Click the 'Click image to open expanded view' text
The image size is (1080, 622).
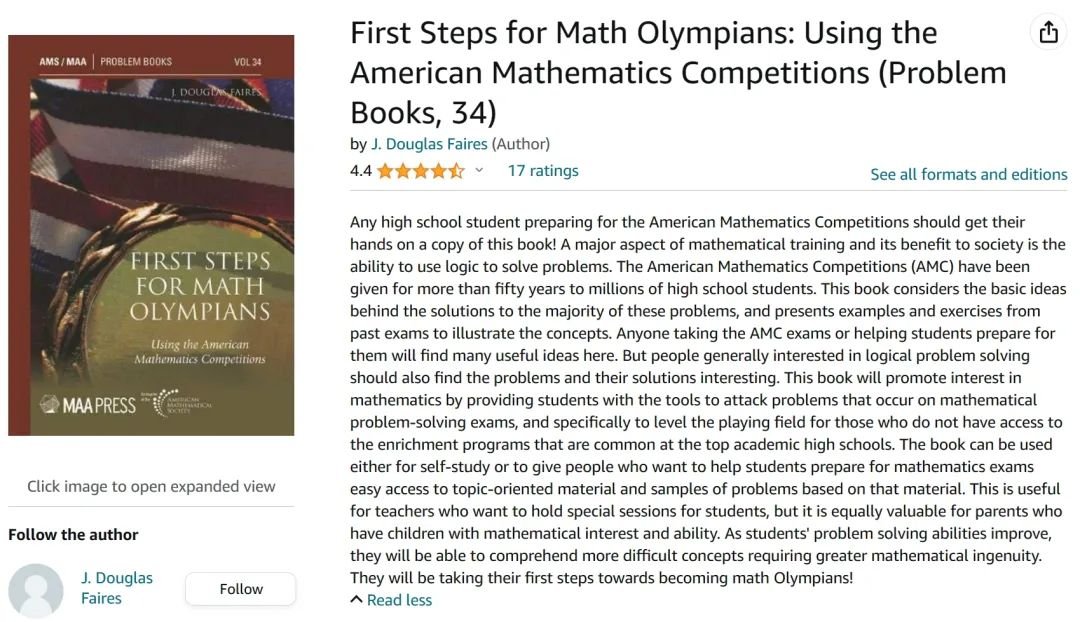151,486
